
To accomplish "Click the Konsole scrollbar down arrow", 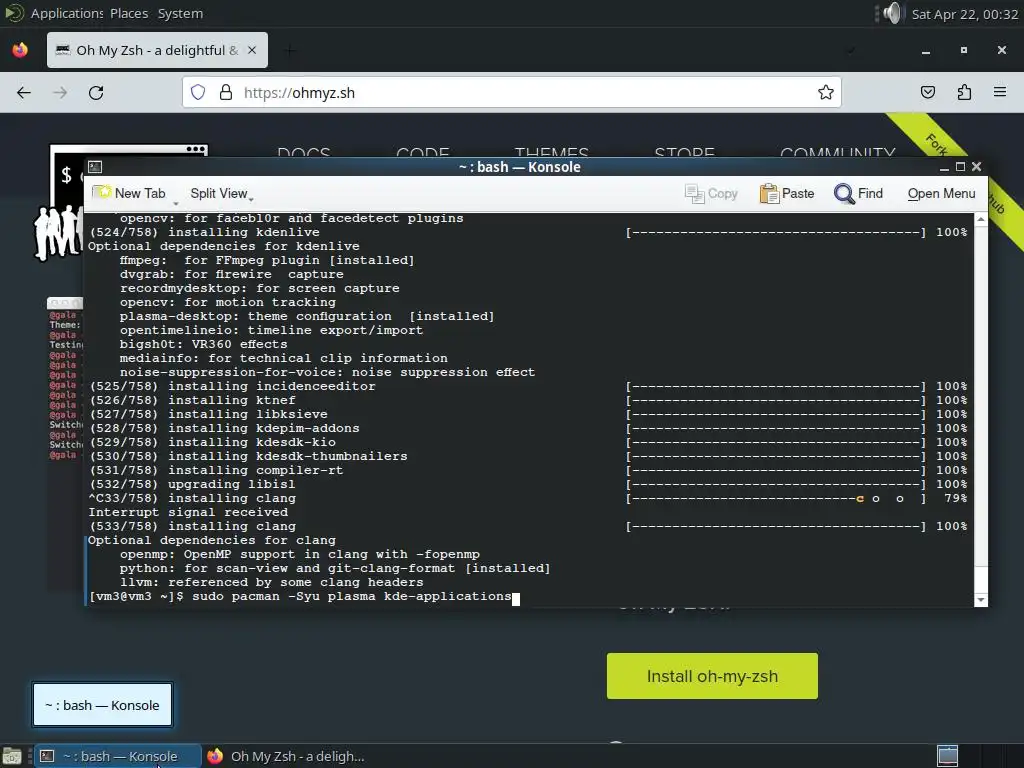I will pyautogui.click(x=980, y=600).
